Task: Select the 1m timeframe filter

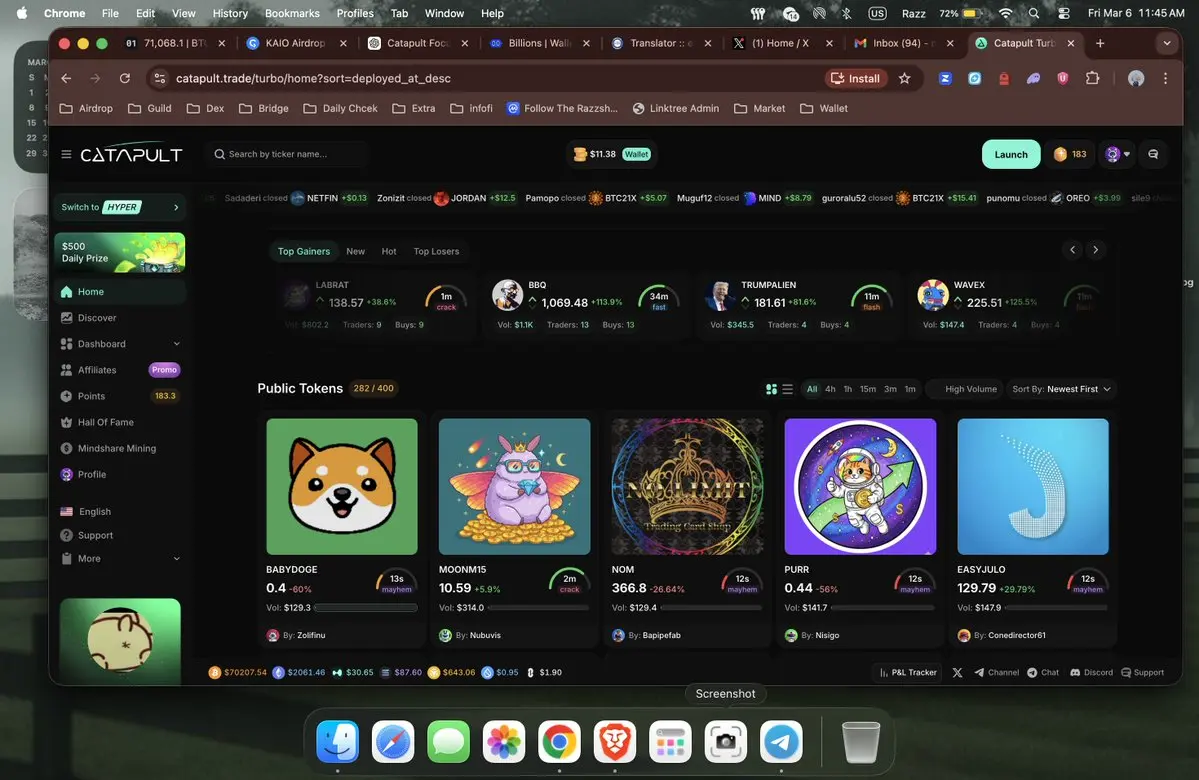Action: click(910, 389)
